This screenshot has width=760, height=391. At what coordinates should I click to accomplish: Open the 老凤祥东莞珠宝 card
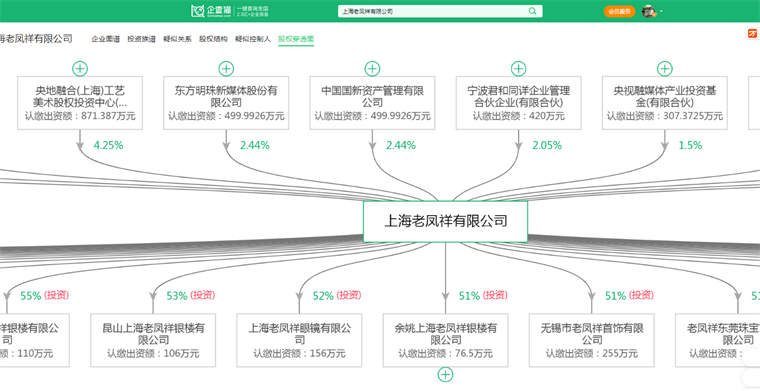pyautogui.click(x=718, y=340)
